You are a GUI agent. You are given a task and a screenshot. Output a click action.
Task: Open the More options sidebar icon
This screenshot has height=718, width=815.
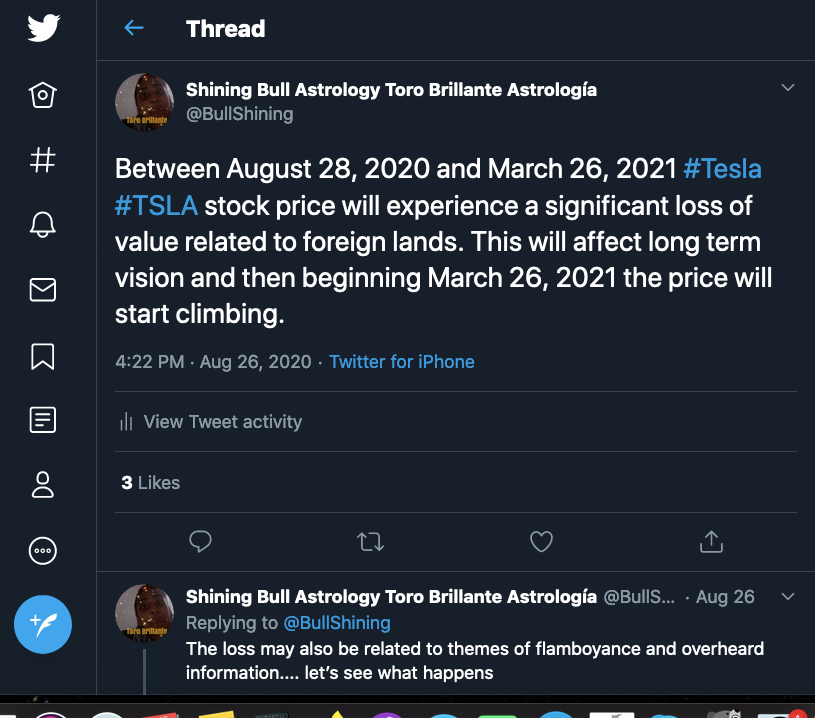[x=42, y=550]
